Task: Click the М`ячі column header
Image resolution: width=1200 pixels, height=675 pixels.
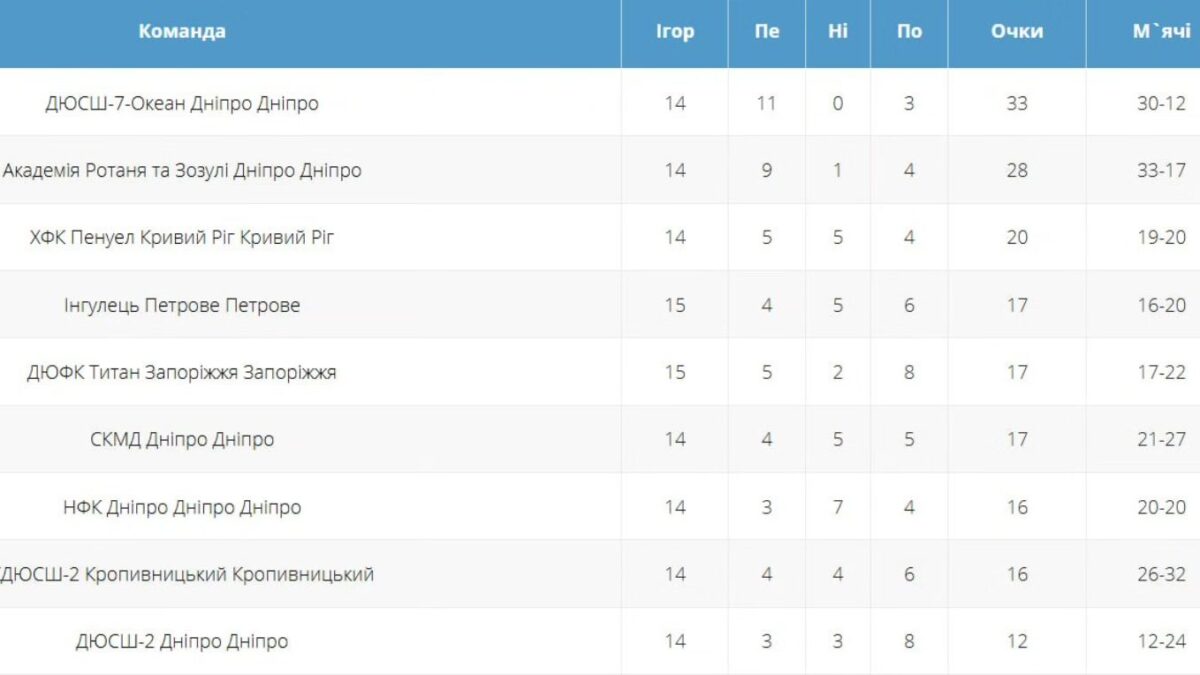Action: pyautogui.click(x=1161, y=32)
